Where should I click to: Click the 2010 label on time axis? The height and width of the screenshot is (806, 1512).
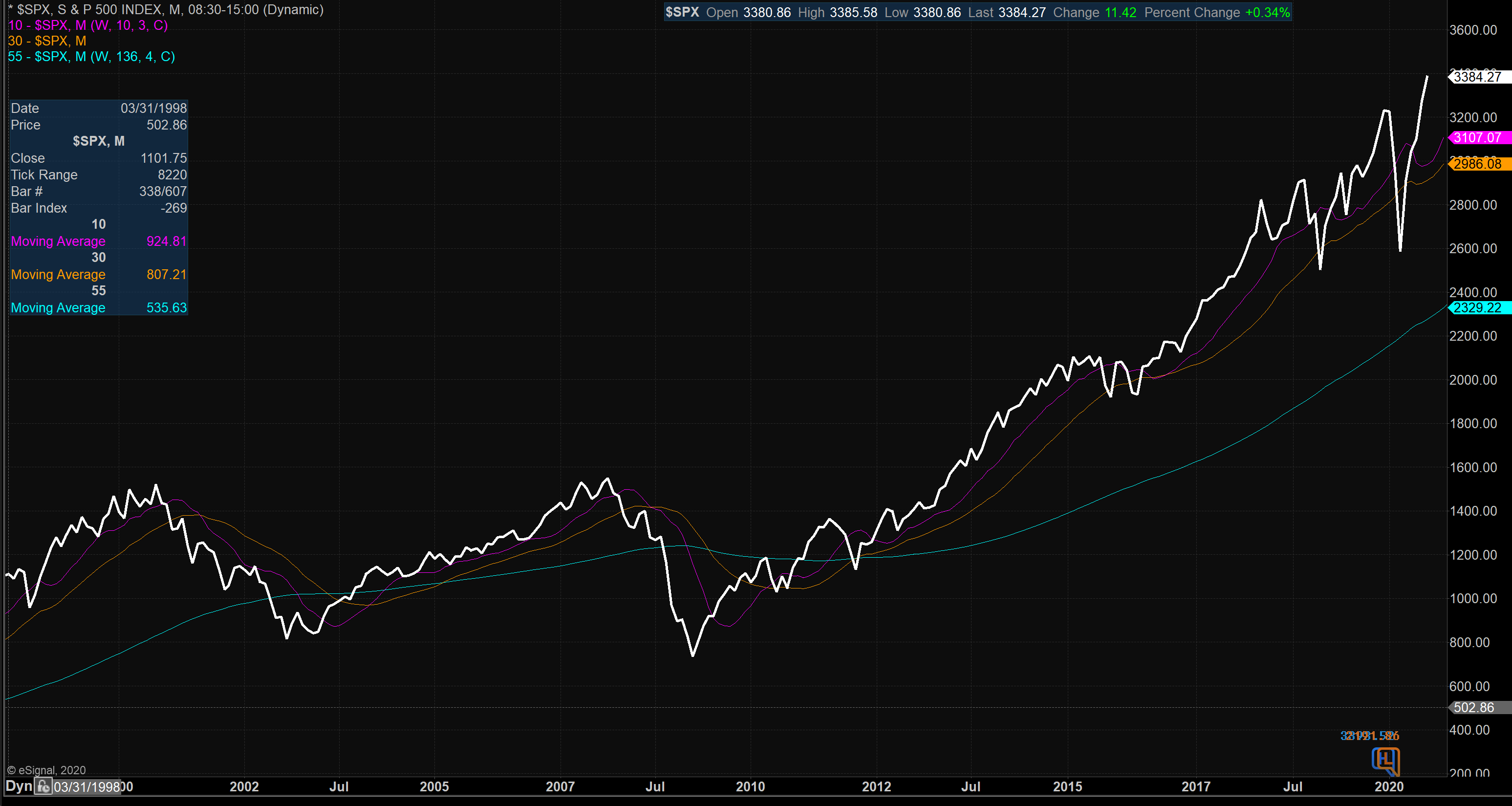[751, 786]
